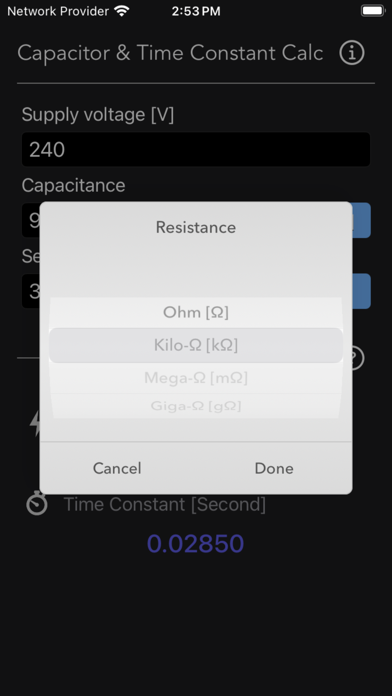Tap the series resistance value field
Viewport: 392px width, 696px height.
[31, 291]
